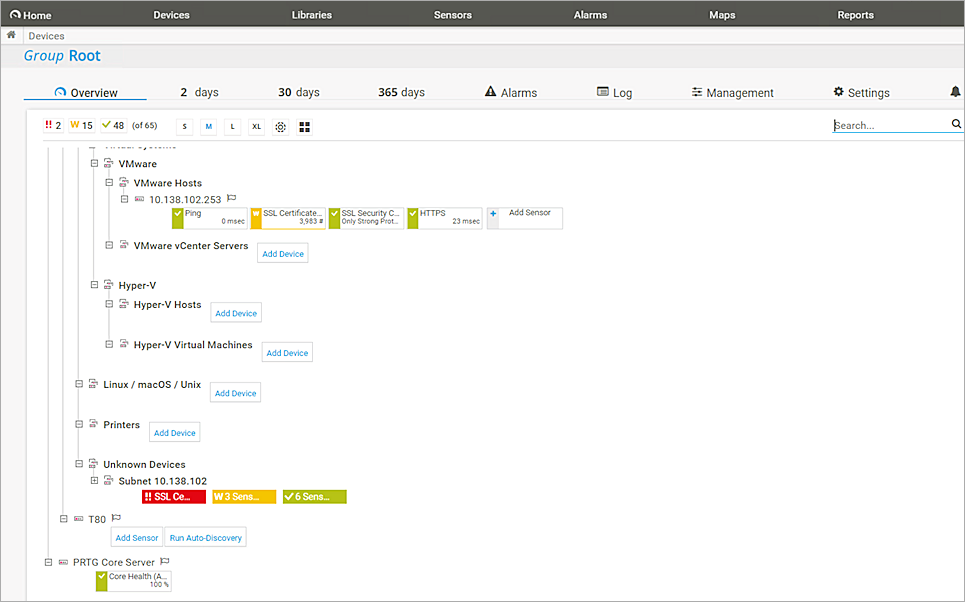The width and height of the screenshot is (965, 602).
Task: Select S tree view size
Action: 185,127
